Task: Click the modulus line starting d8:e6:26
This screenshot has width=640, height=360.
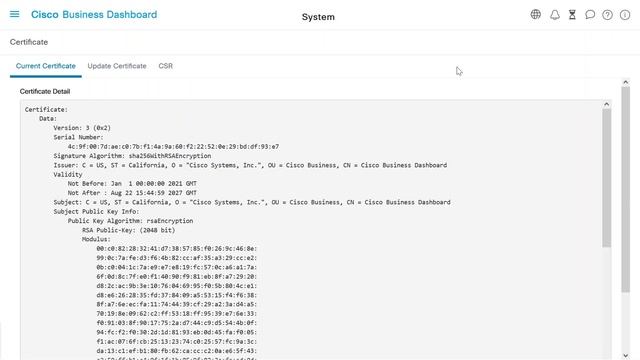Action: click(177, 295)
